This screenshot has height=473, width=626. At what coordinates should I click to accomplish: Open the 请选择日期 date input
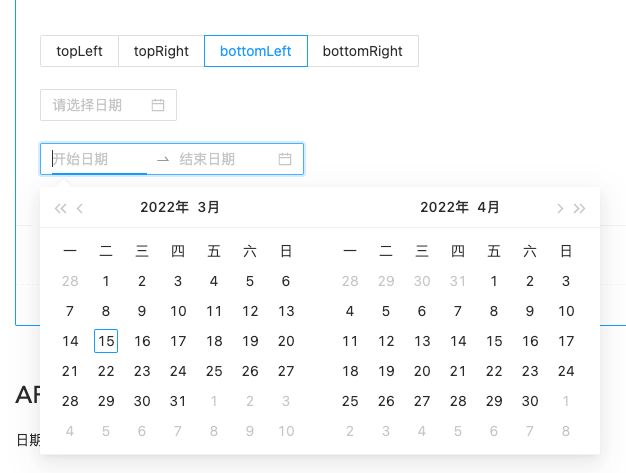[x=108, y=105]
